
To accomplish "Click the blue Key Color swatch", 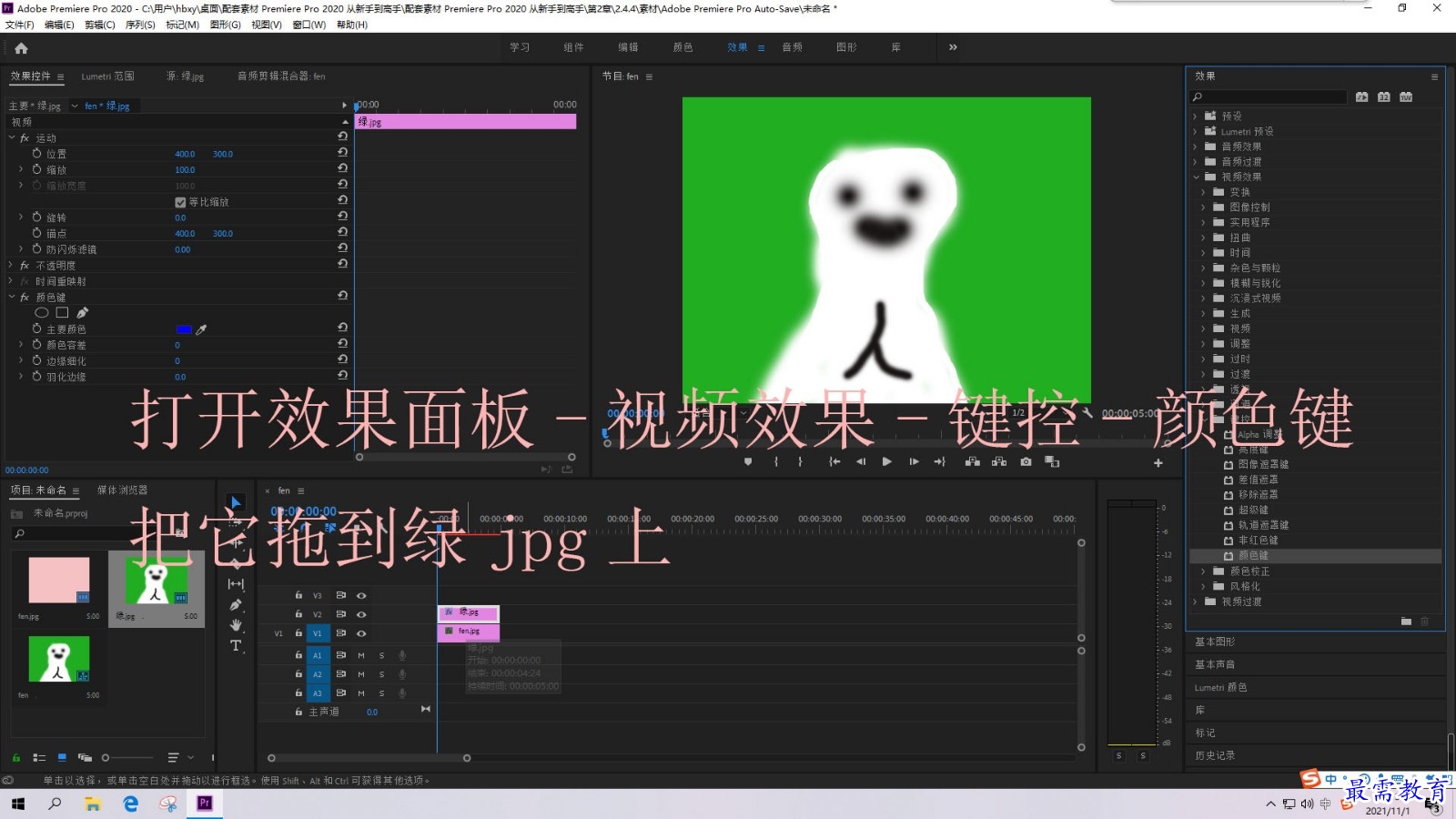I will (x=184, y=329).
